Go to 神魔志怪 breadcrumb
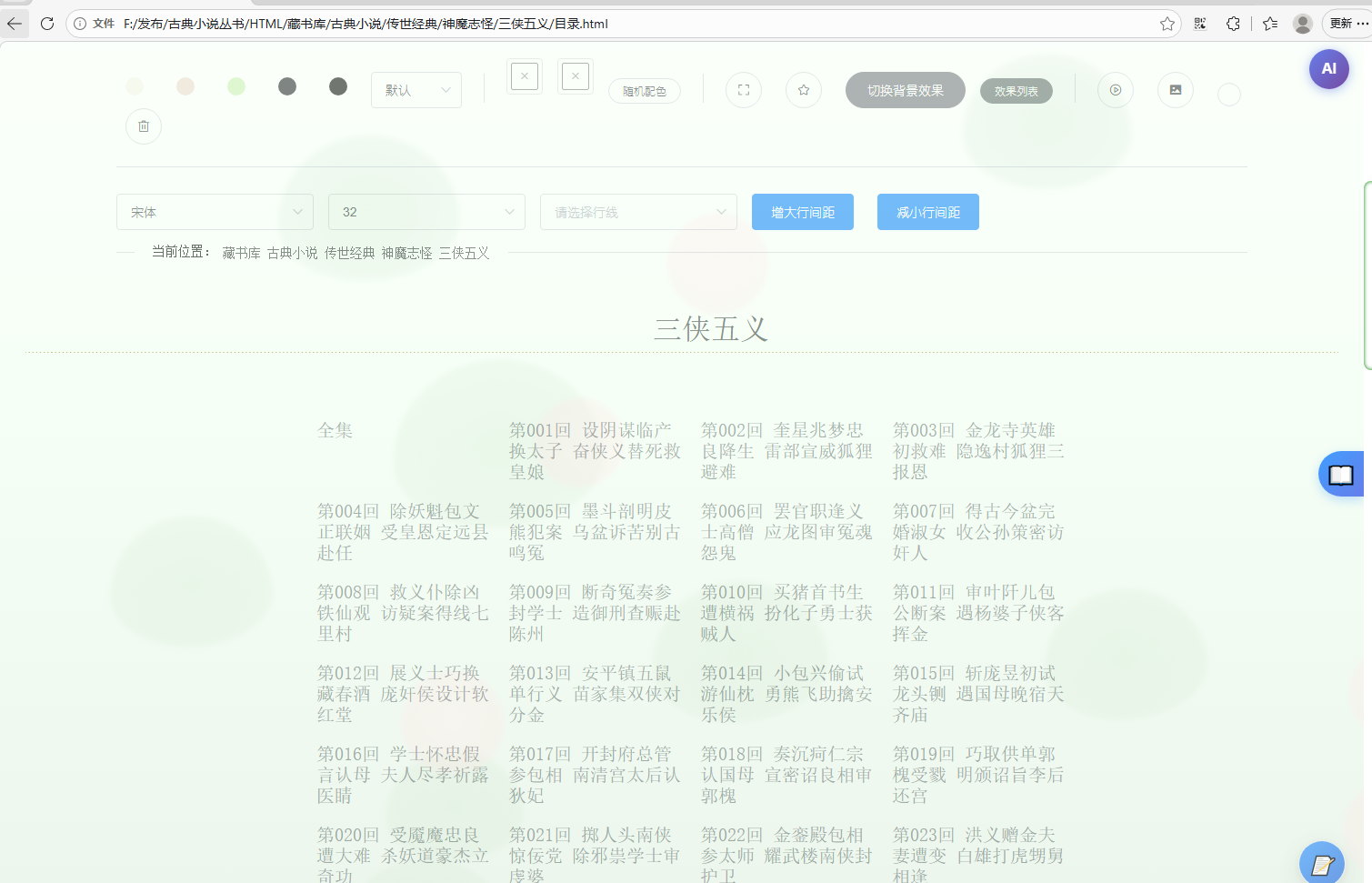The height and width of the screenshot is (883, 1372). (407, 253)
